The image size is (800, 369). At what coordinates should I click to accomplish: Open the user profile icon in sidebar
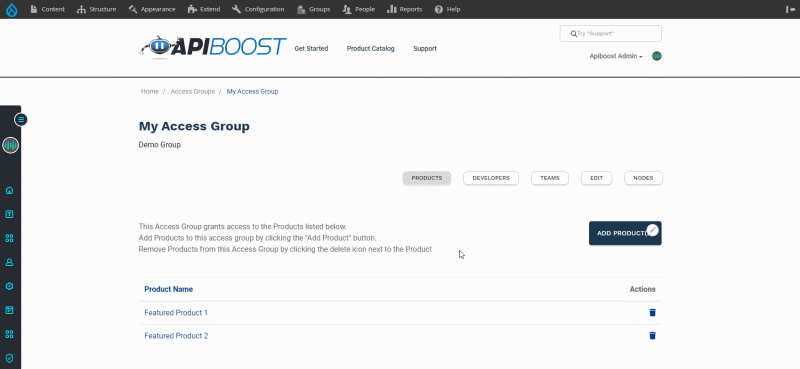coord(9,262)
